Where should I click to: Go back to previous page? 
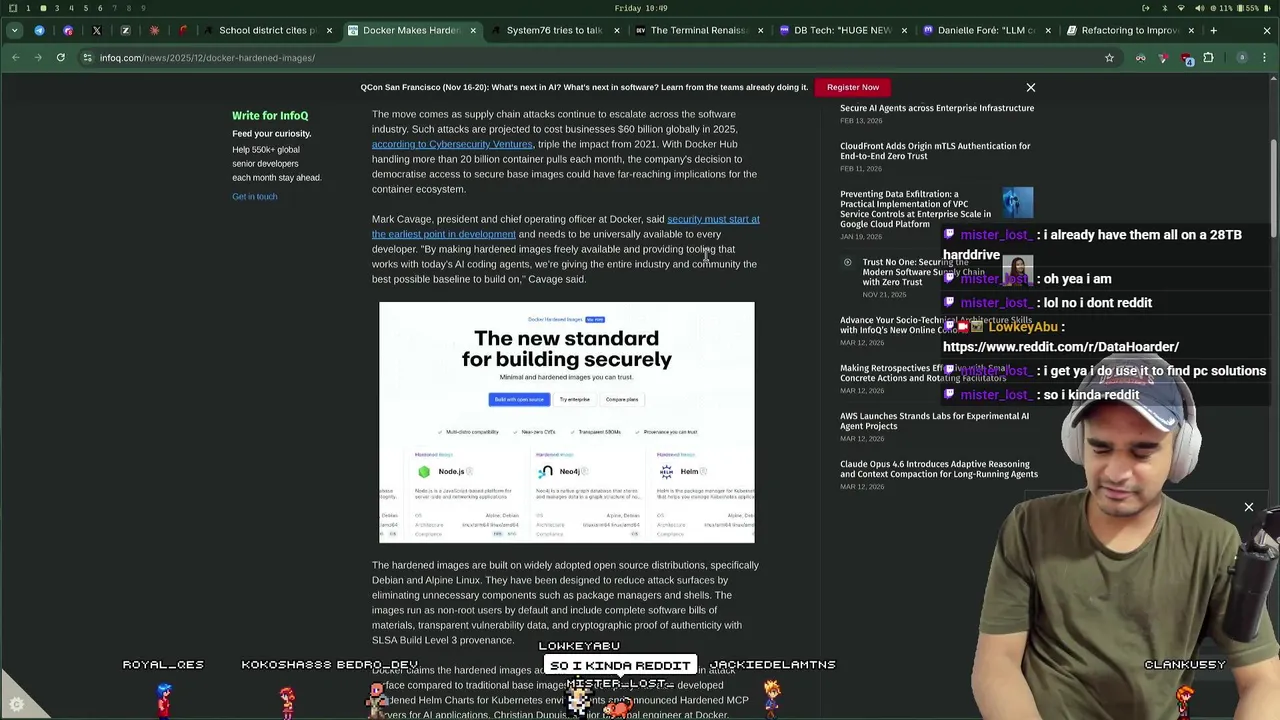pyautogui.click(x=16, y=58)
